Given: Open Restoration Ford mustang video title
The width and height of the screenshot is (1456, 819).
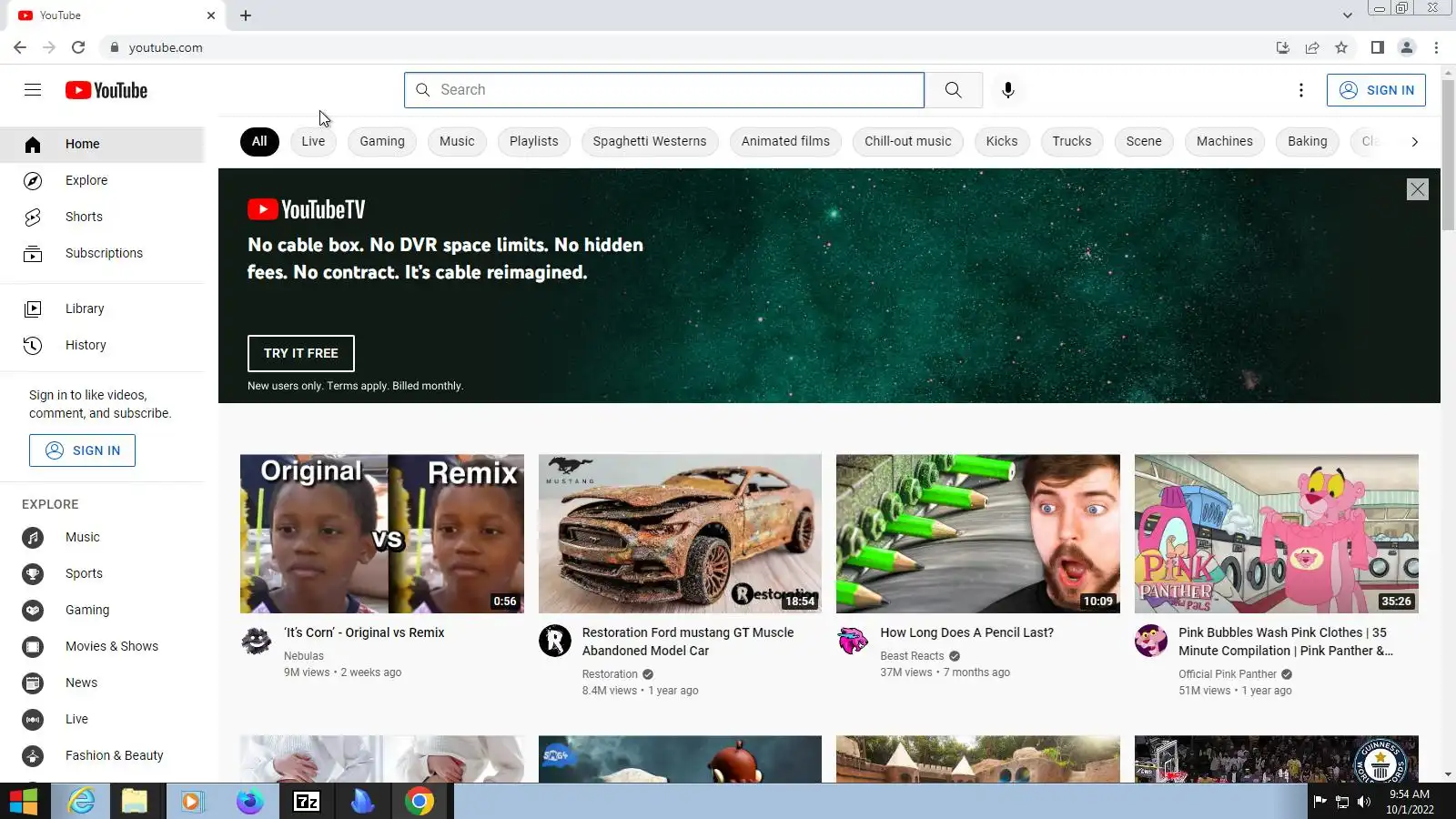Looking at the screenshot, I should click(x=688, y=642).
